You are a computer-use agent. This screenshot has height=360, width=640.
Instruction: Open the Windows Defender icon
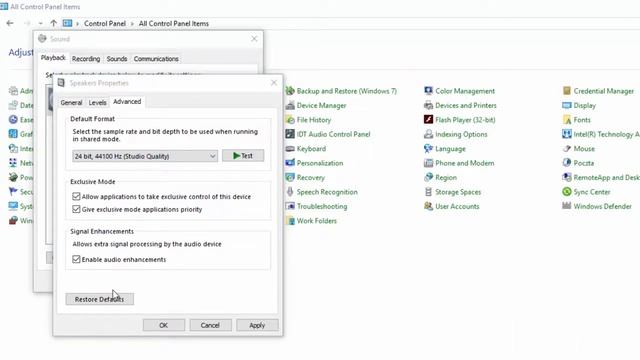coord(567,206)
